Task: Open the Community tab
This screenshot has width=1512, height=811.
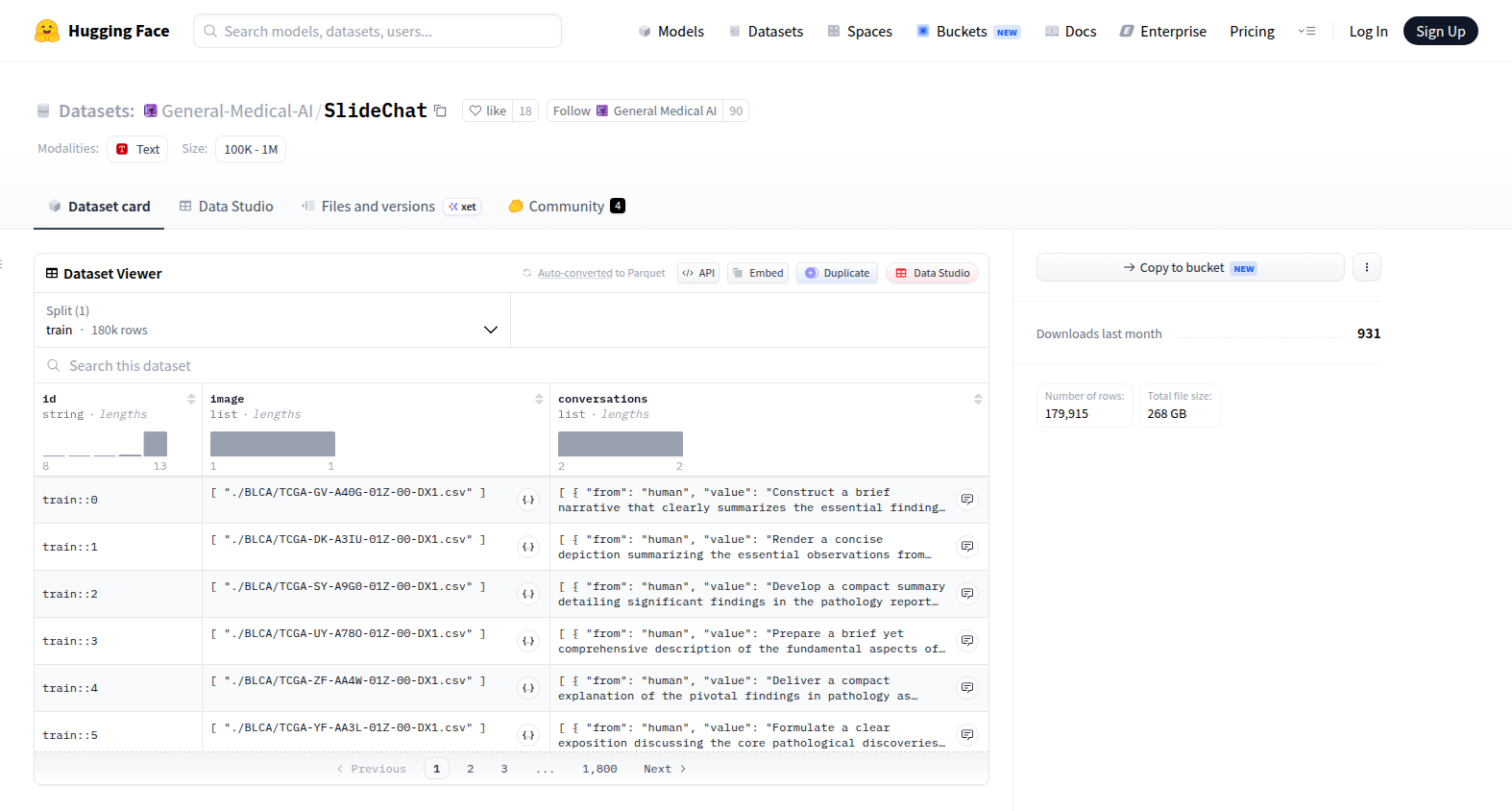Action: click(x=567, y=207)
